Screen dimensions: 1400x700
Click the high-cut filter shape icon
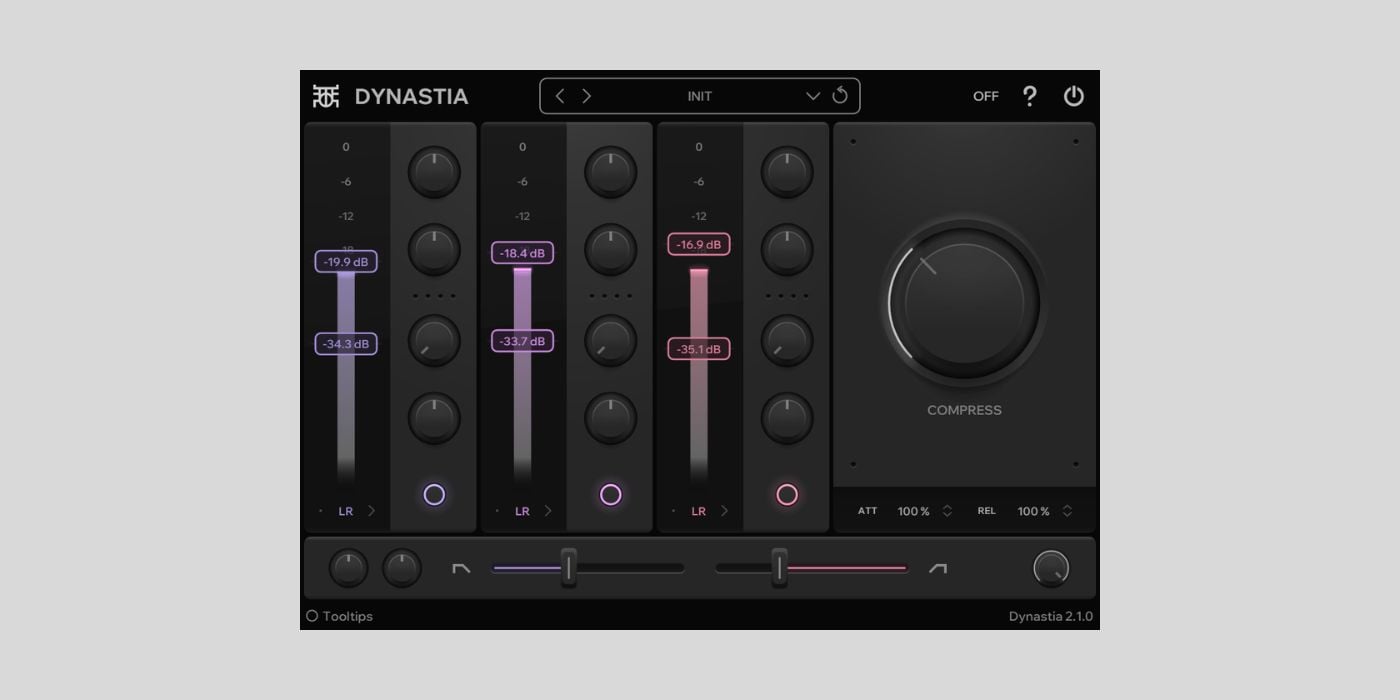pos(937,568)
